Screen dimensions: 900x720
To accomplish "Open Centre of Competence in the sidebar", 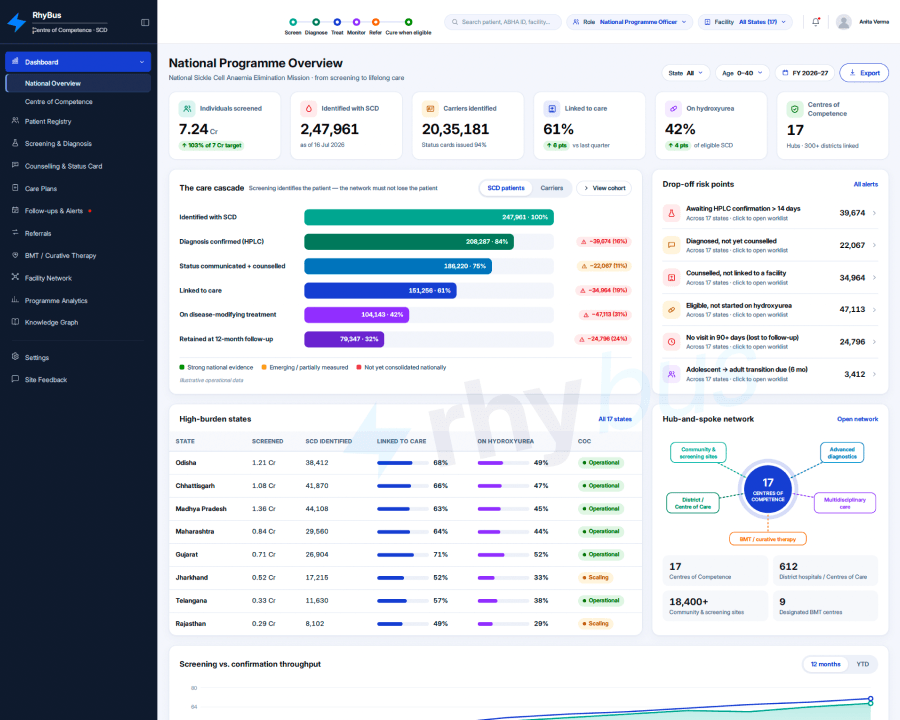I will [x=78, y=102].
